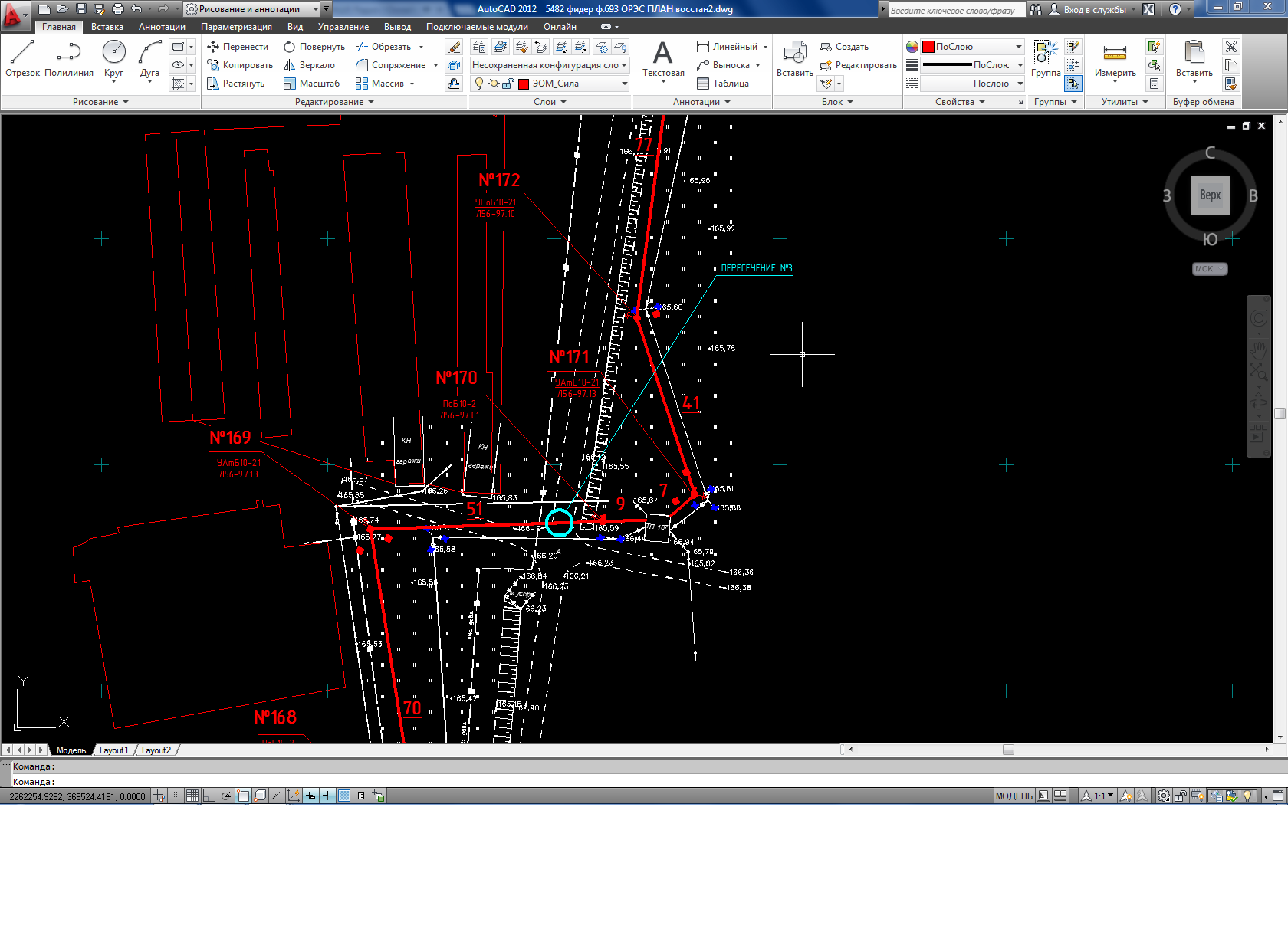Click the plot print icon in quick access toolbar
This screenshot has width=1288, height=932.
click(117, 9)
